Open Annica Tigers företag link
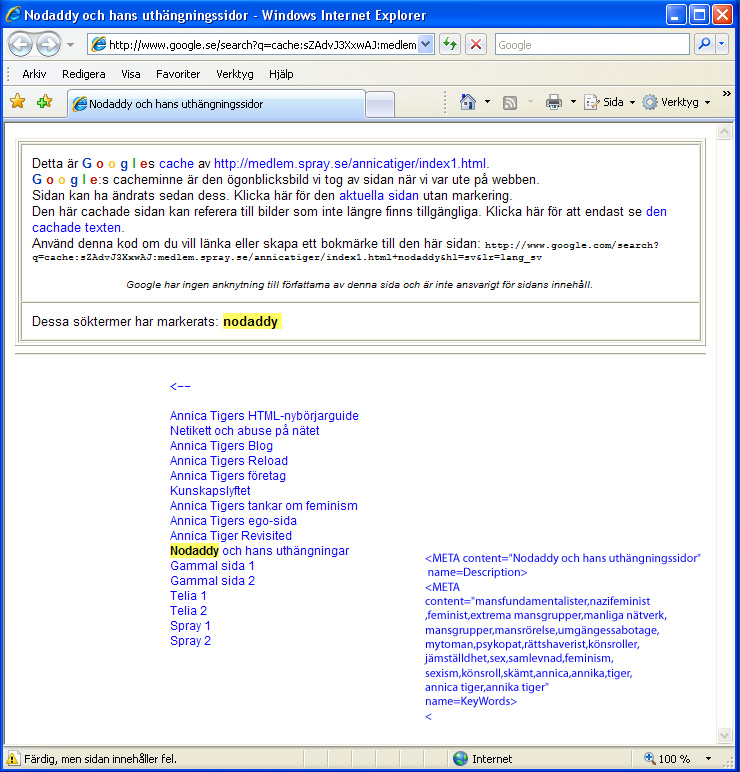This screenshot has width=740, height=772. click(228, 476)
